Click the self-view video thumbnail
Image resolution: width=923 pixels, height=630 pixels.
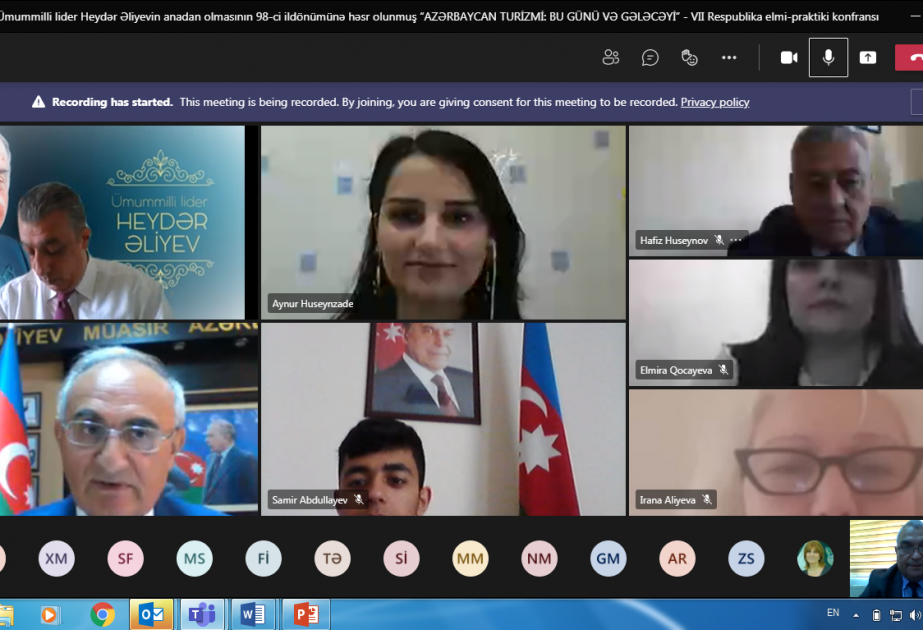click(887, 558)
